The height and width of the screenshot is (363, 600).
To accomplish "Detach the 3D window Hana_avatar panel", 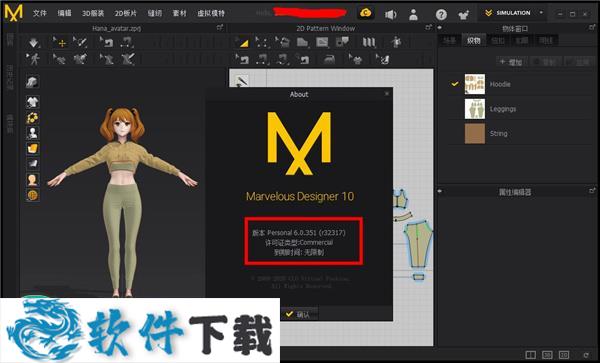I will (220, 27).
